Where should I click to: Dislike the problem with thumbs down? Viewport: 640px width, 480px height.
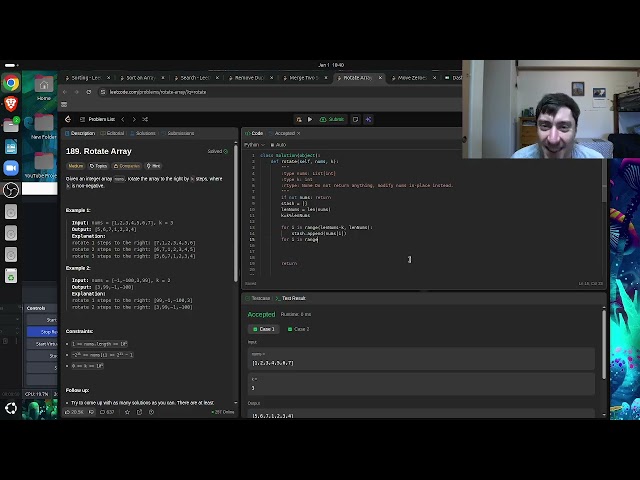click(x=91, y=412)
